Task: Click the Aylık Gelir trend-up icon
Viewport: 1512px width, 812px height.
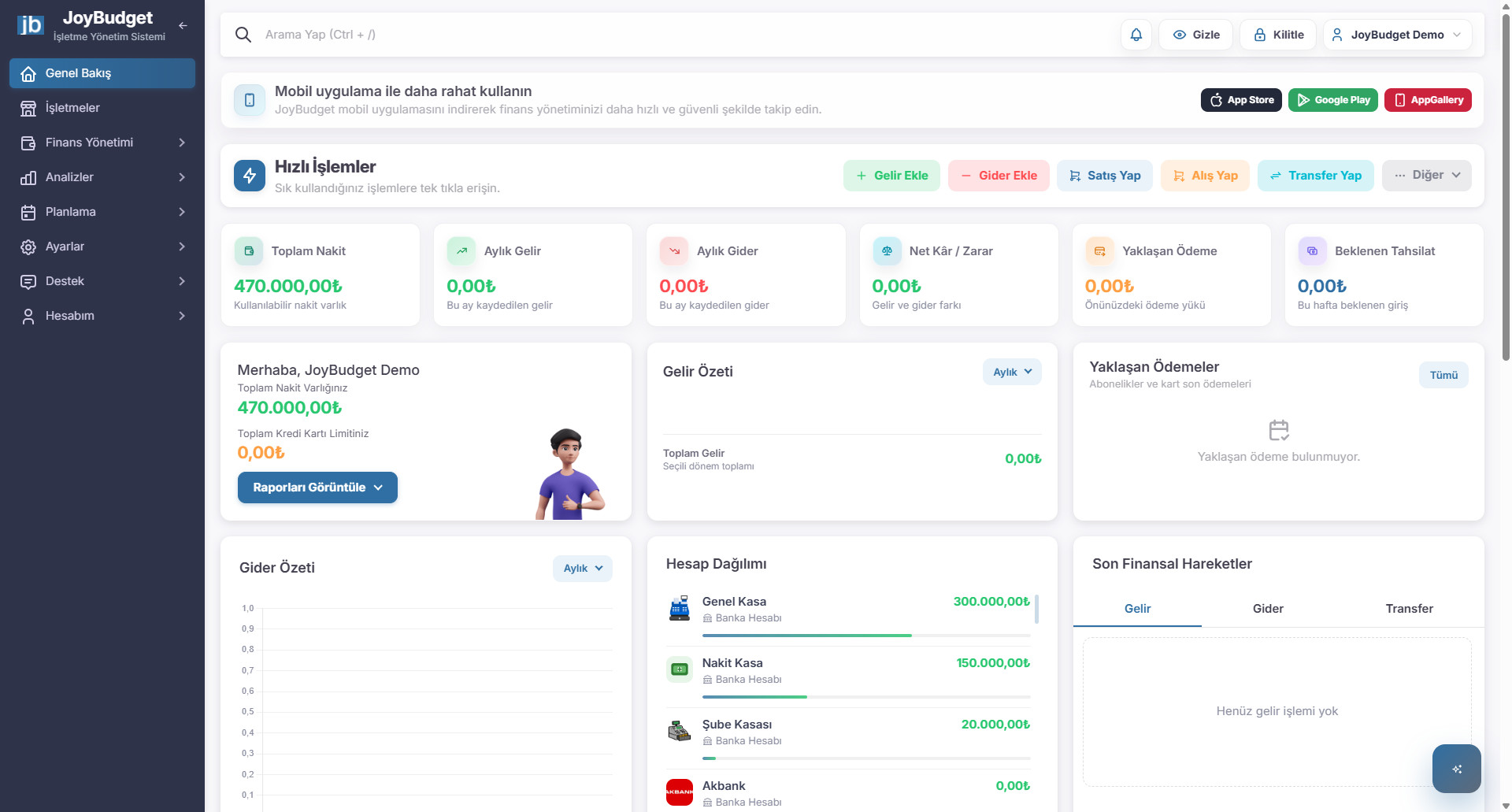Action: [461, 251]
